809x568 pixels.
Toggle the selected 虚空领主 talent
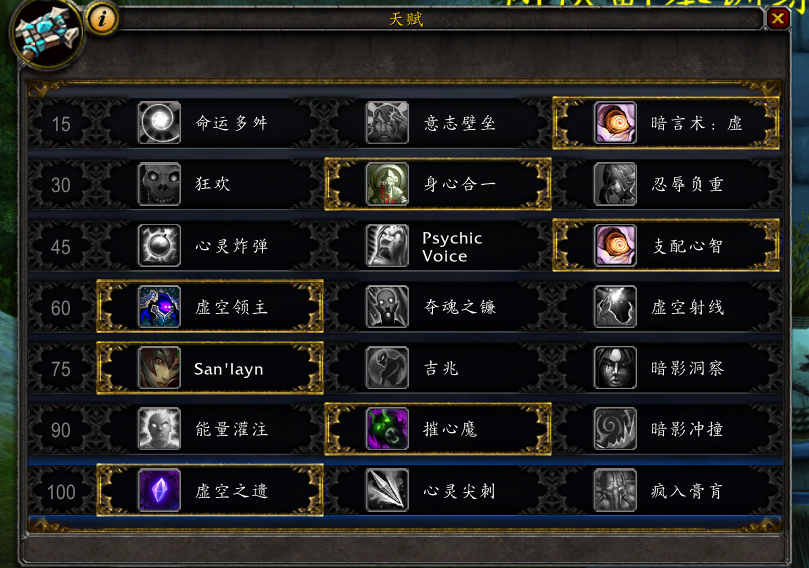pos(210,306)
